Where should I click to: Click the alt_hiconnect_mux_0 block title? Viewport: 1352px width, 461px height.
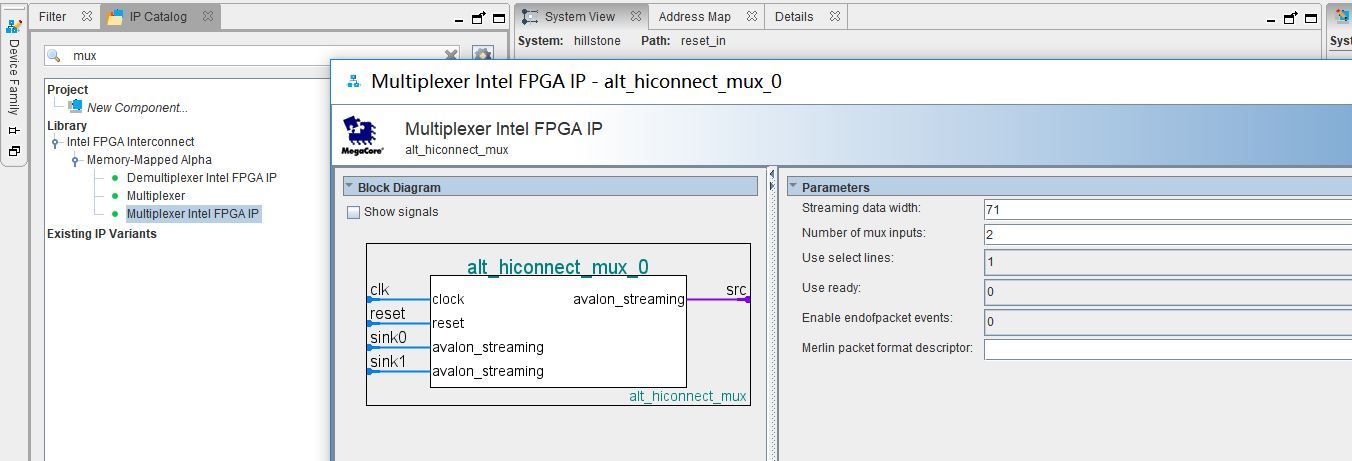click(558, 267)
